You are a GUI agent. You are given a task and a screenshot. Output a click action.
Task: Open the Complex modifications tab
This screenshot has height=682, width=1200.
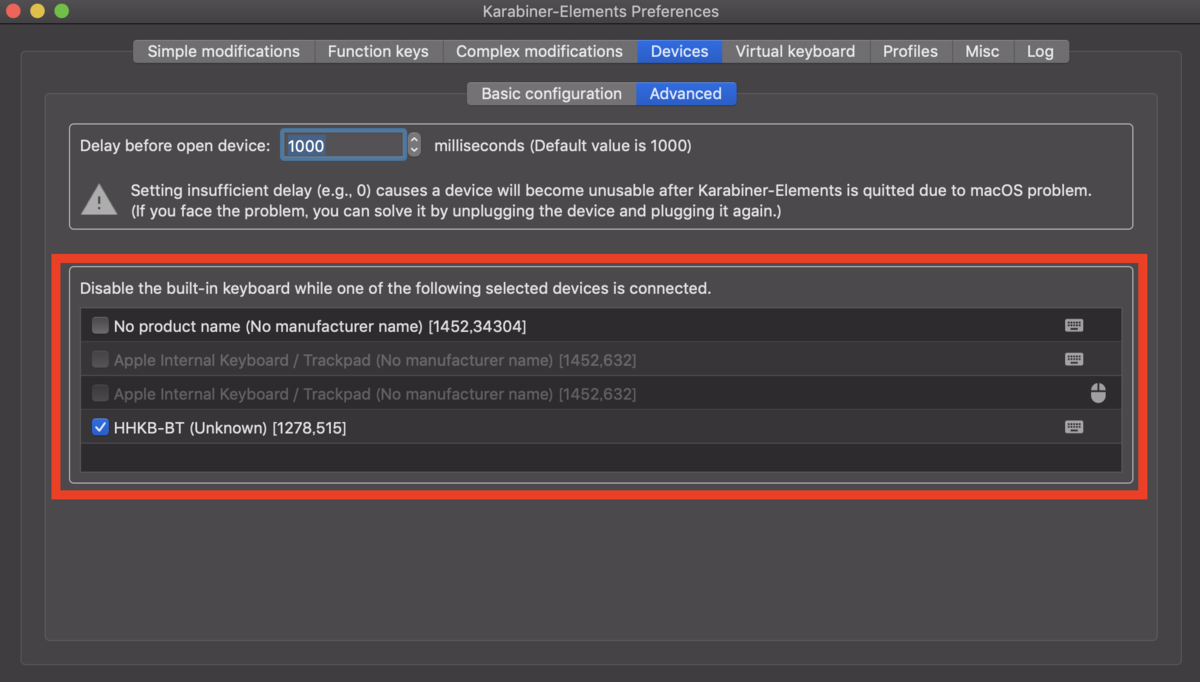[539, 51]
